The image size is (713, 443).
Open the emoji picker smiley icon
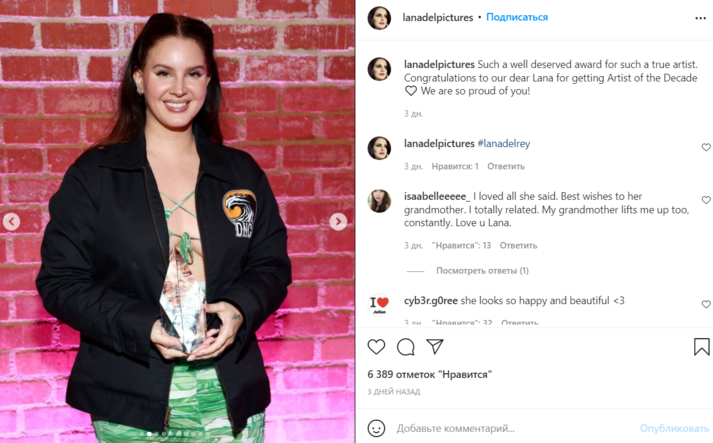pos(376,428)
